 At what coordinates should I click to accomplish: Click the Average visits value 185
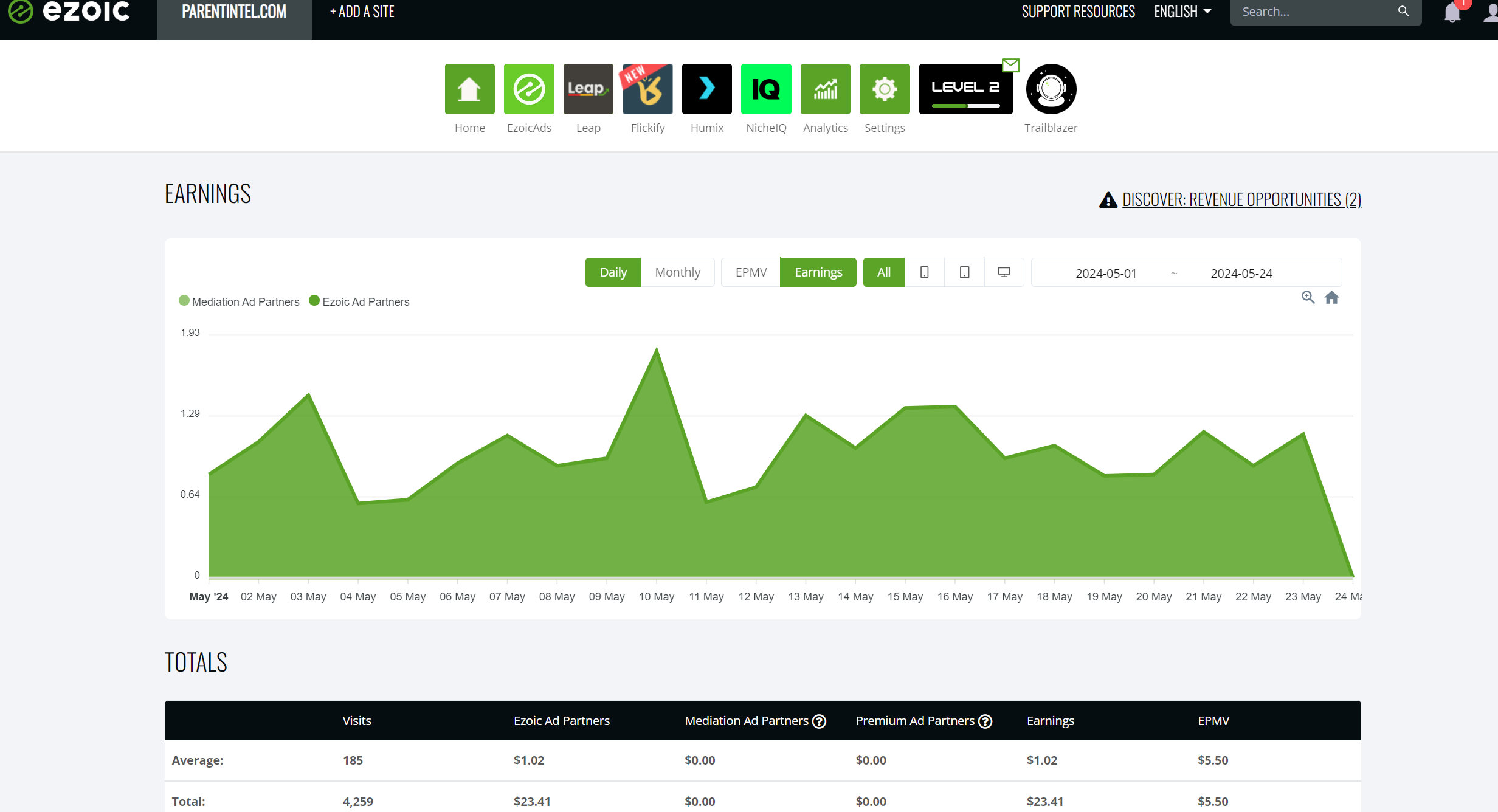353,760
